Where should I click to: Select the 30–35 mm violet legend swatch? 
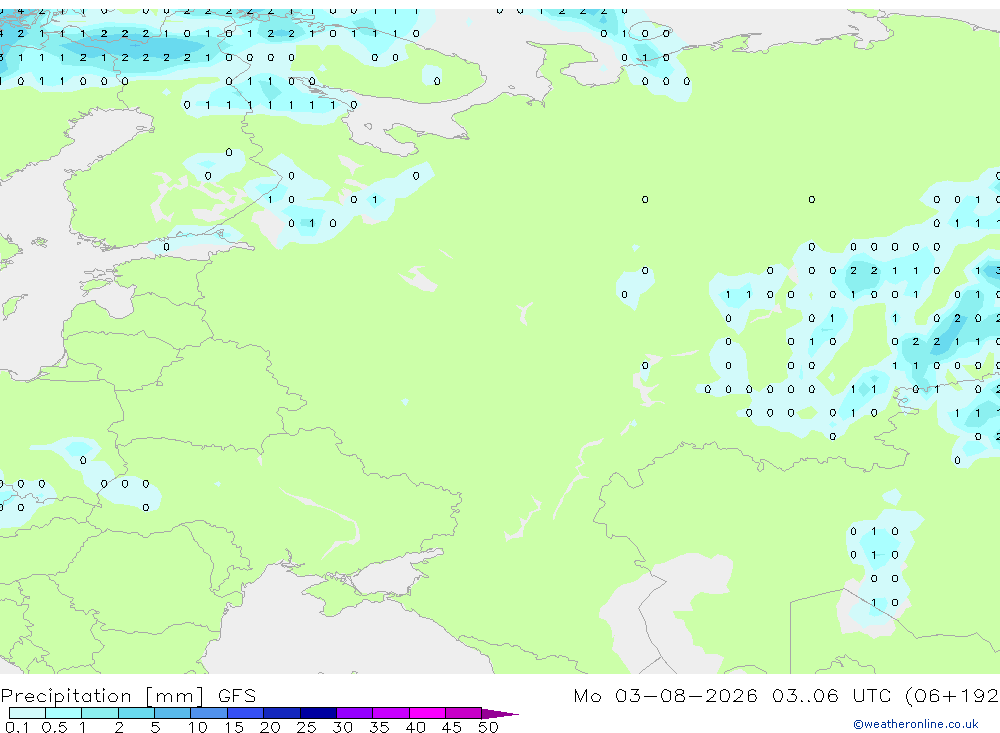pos(355,713)
